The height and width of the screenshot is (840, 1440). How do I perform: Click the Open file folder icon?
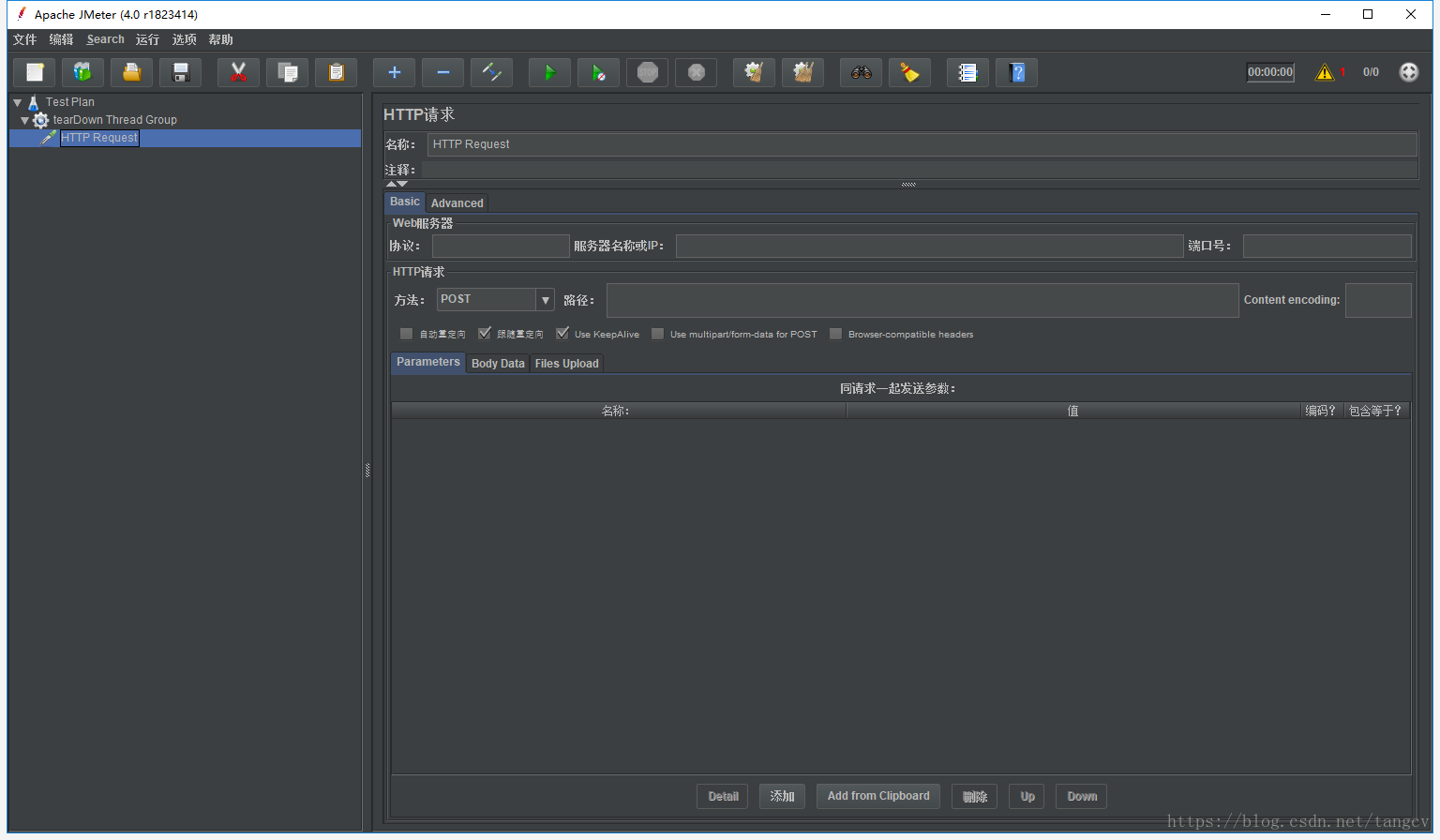[x=132, y=72]
